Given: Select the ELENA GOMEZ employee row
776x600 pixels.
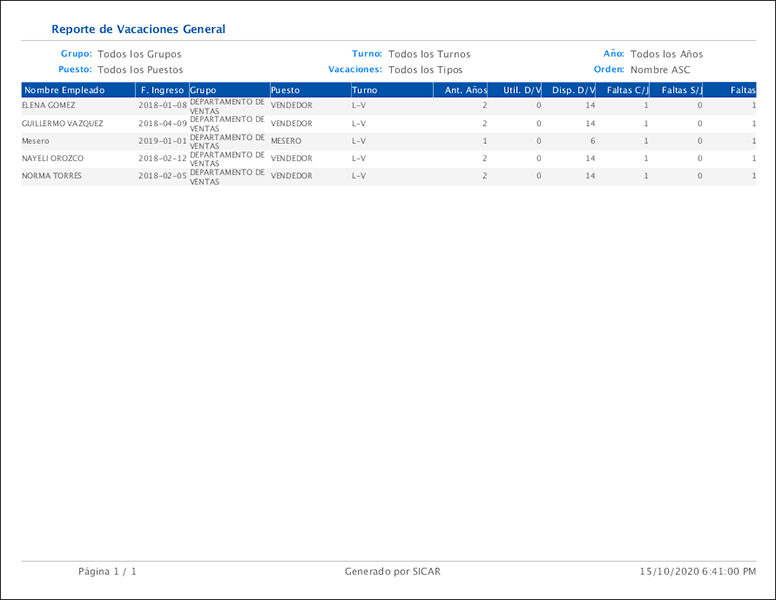Looking at the screenshot, I should [x=49, y=106].
